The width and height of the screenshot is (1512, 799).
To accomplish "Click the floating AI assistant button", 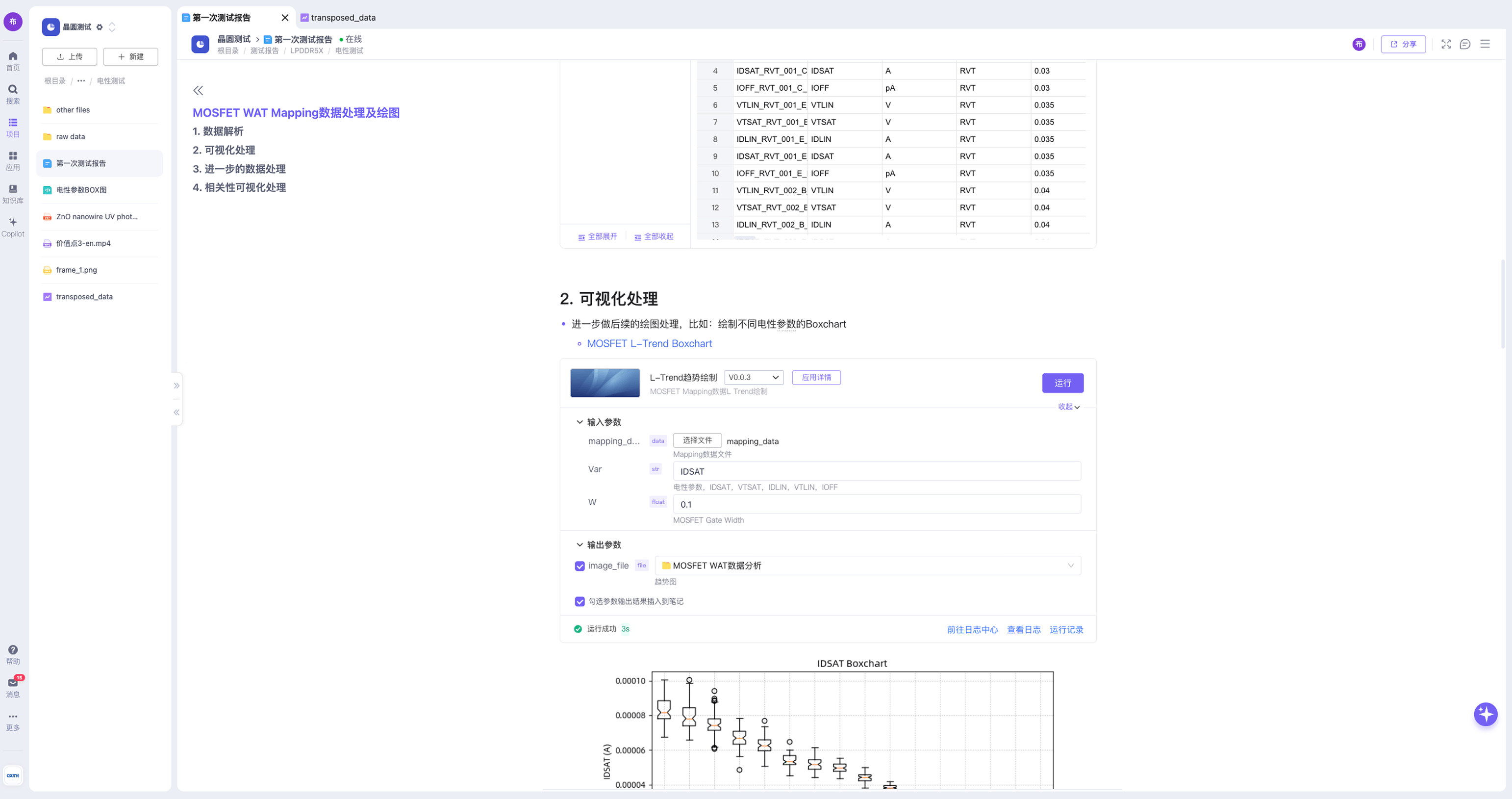I will pyautogui.click(x=1485, y=714).
